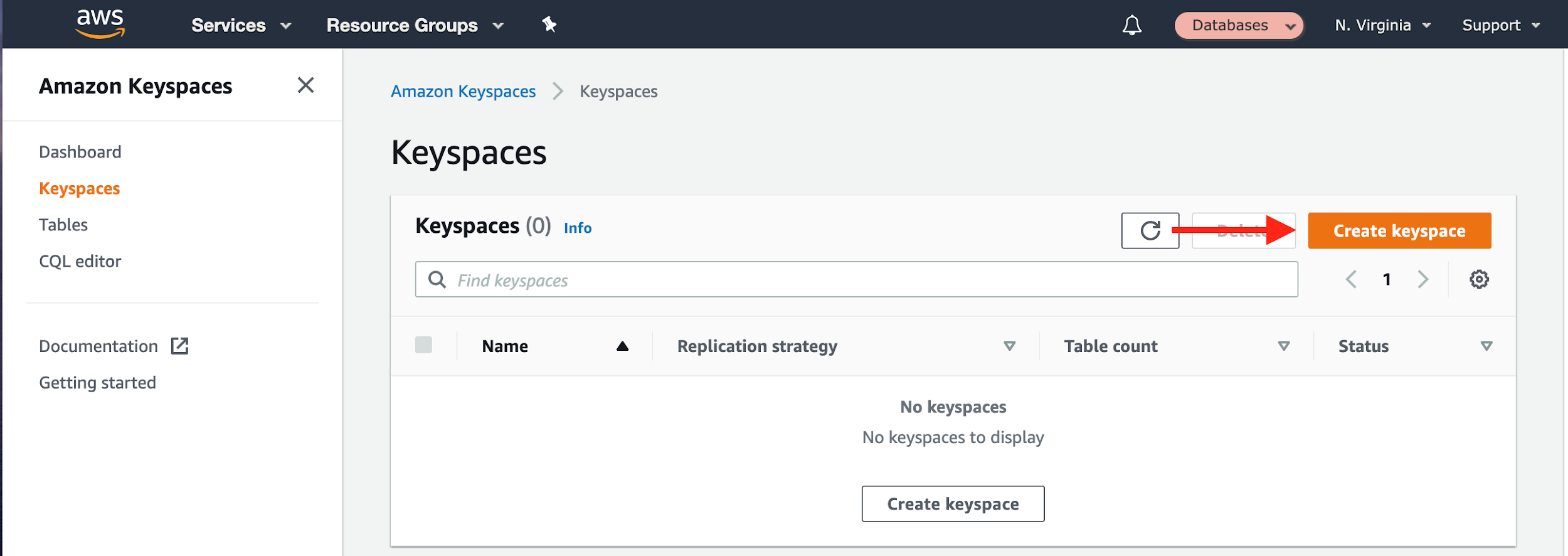Open CQL editor in the sidebar
The width and height of the screenshot is (1568, 556).
click(x=80, y=261)
